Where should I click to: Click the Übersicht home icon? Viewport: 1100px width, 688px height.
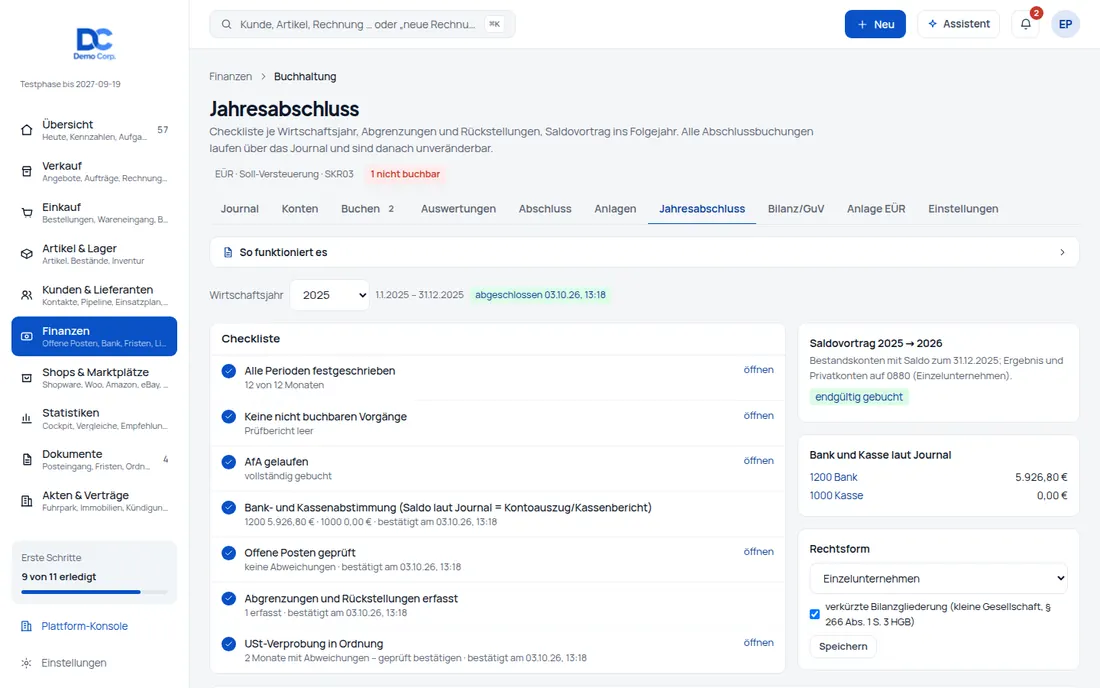pos(27,130)
